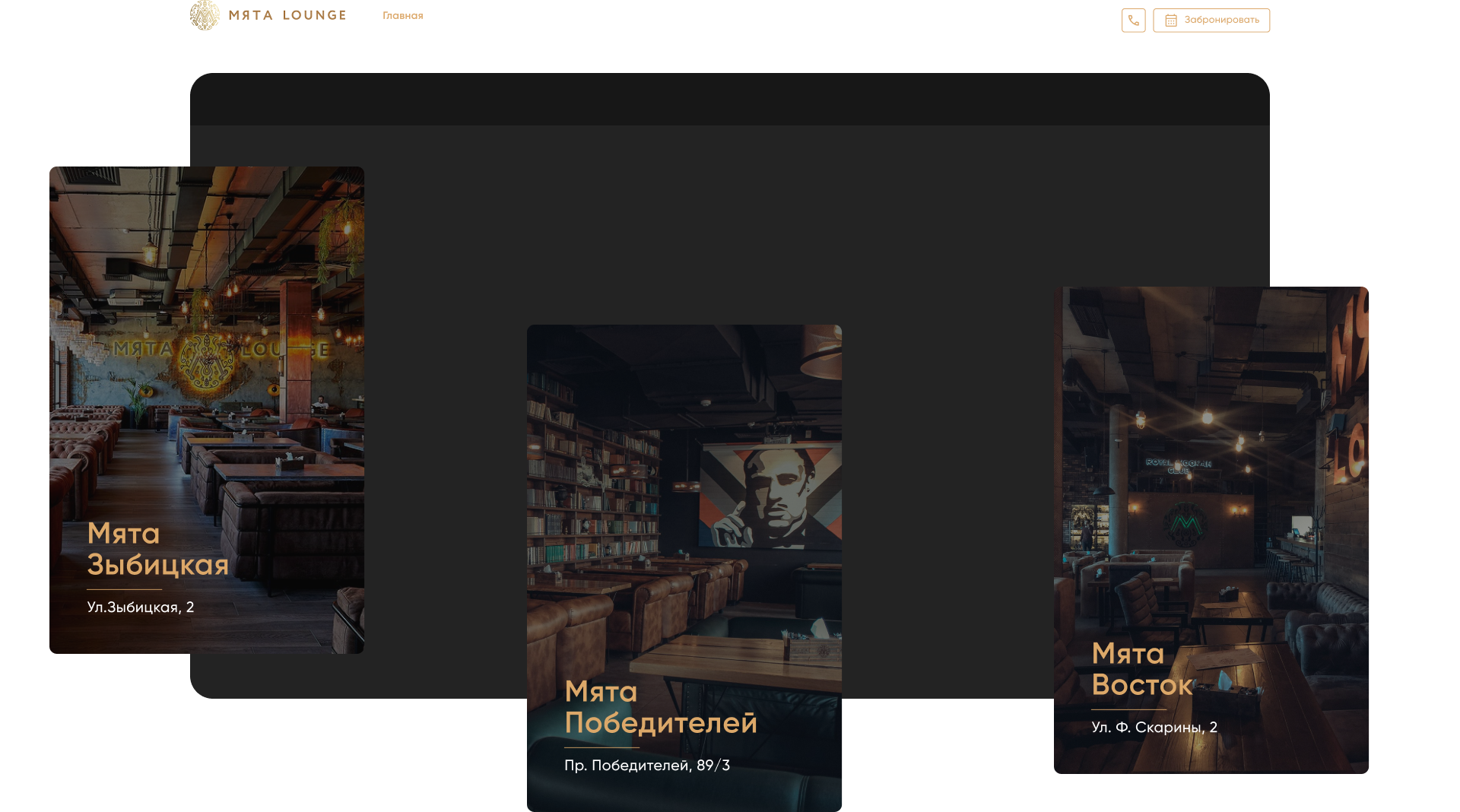The width and height of the screenshot is (1460, 812).
Task: Open the Мята Зыбицкая venue title
Action: [x=157, y=549]
